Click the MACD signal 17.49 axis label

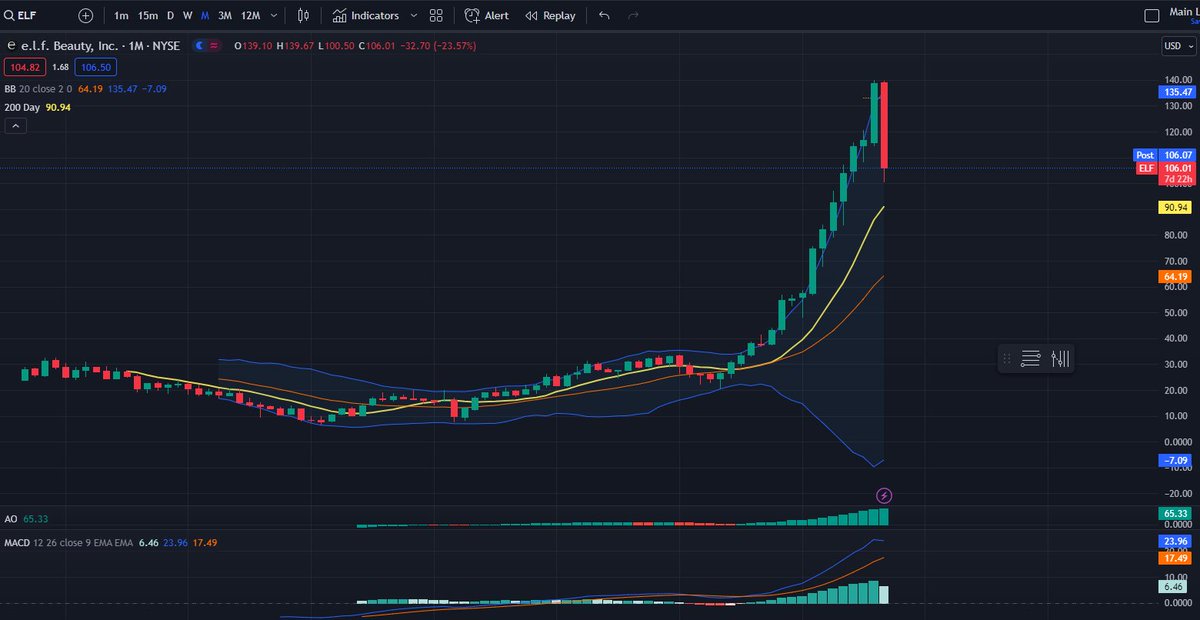pos(1175,556)
